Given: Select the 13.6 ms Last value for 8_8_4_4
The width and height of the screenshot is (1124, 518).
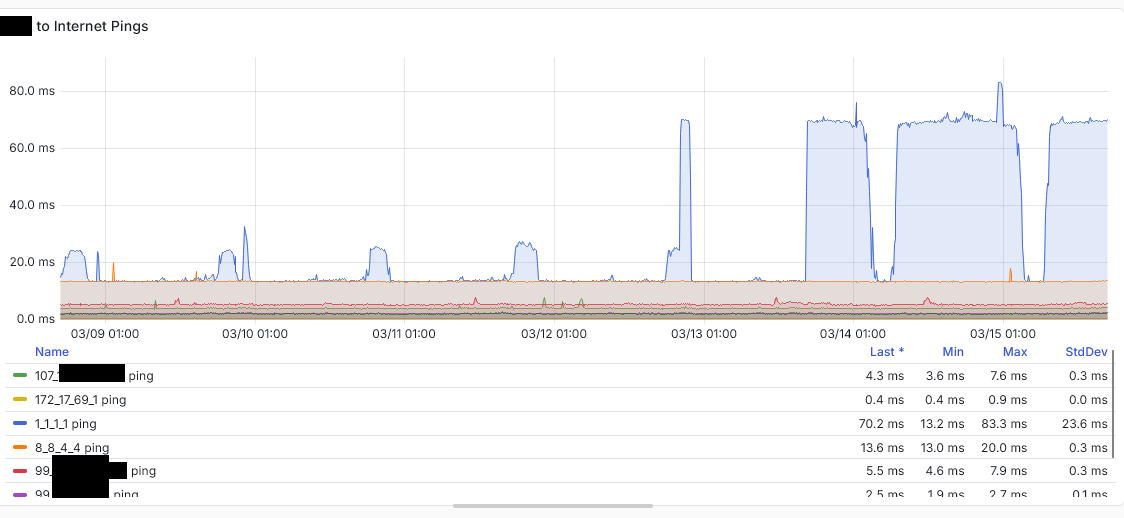Looking at the screenshot, I should (882, 448).
